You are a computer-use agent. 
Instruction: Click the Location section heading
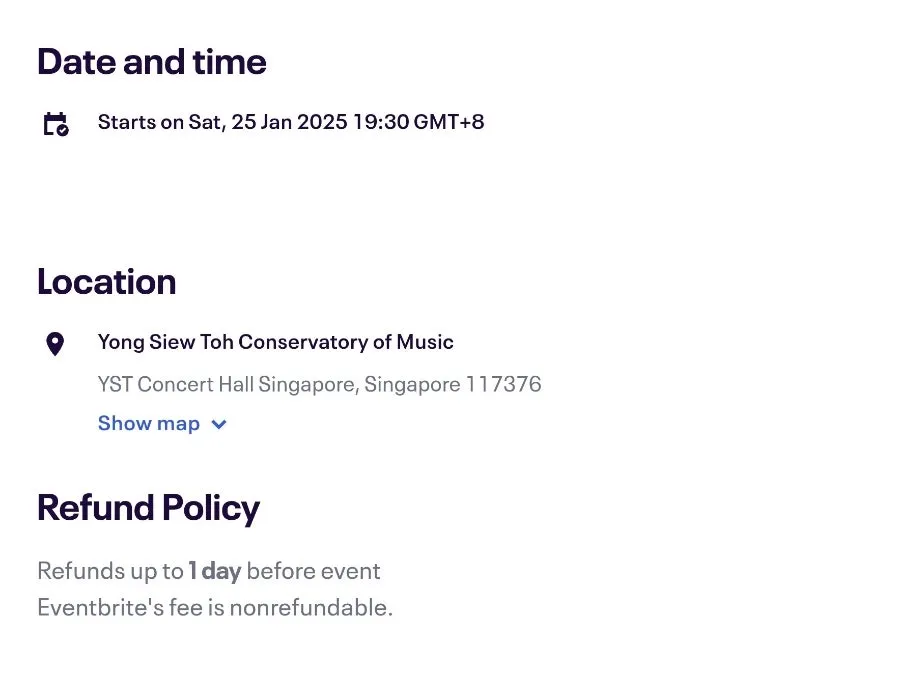[106, 282]
